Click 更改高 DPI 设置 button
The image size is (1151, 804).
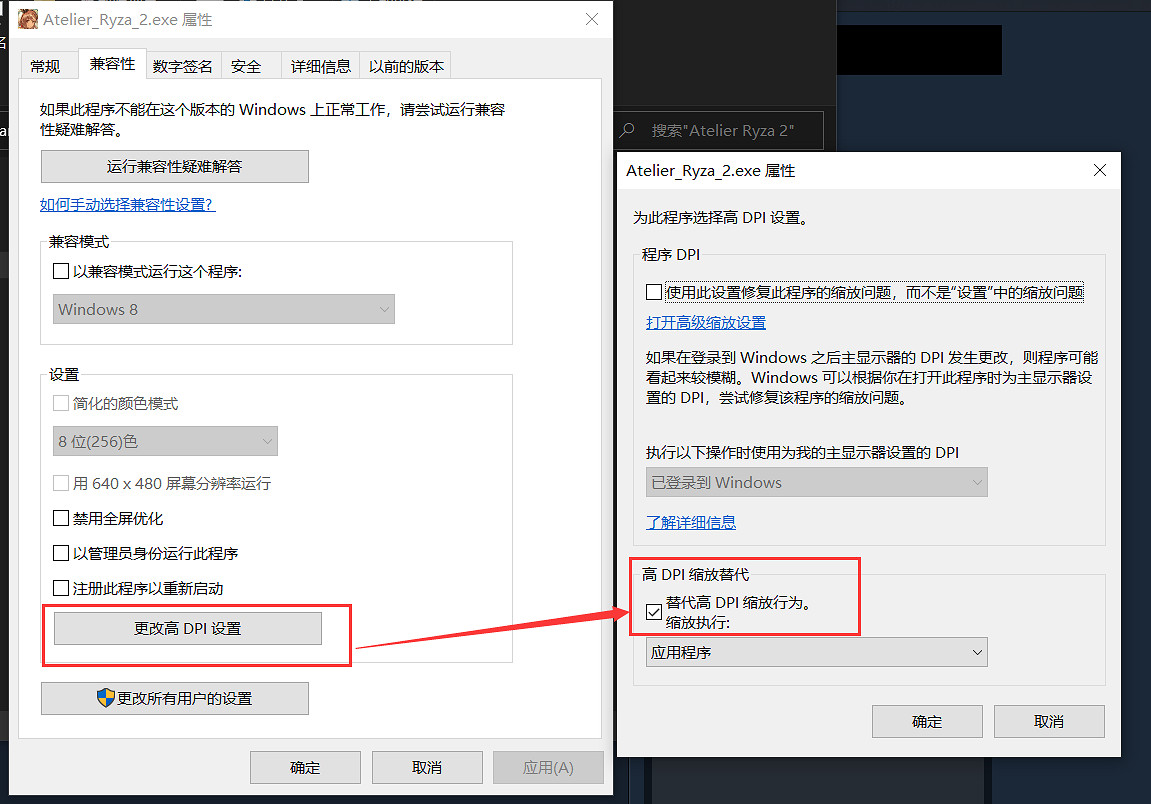tap(188, 629)
